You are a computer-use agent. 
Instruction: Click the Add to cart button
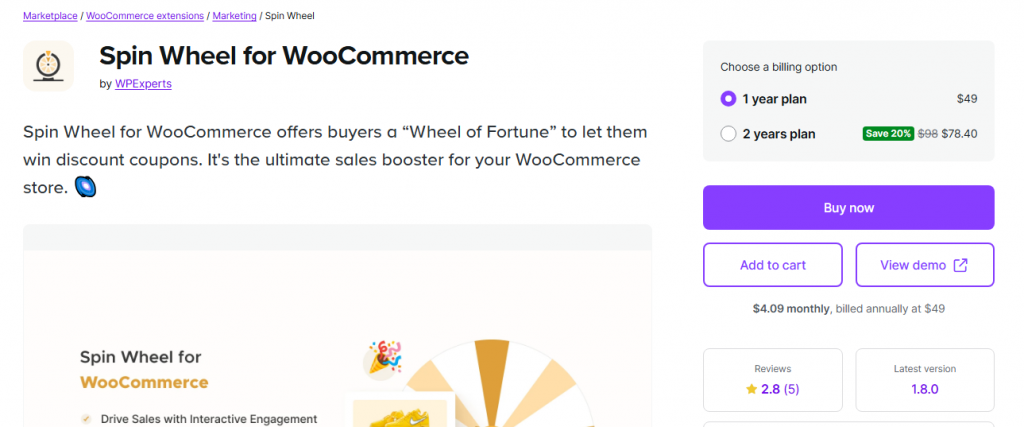pyautogui.click(x=773, y=265)
